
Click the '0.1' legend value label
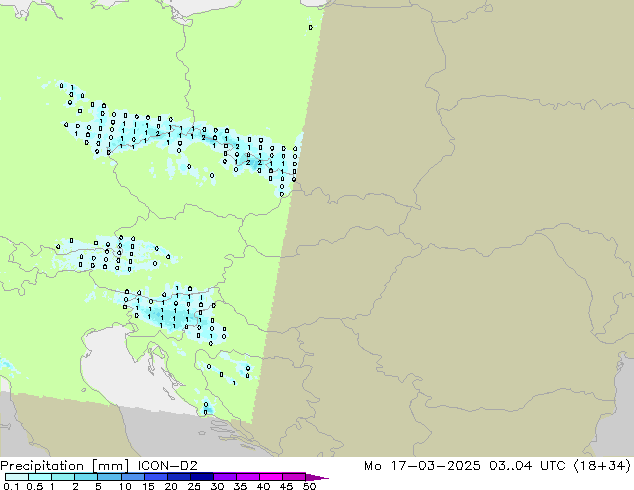point(11,486)
